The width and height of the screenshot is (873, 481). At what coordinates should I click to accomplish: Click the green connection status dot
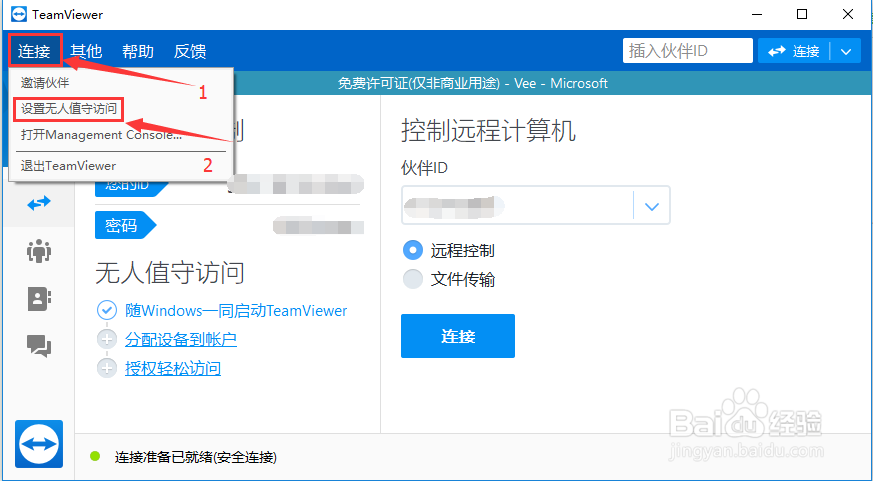[95, 457]
